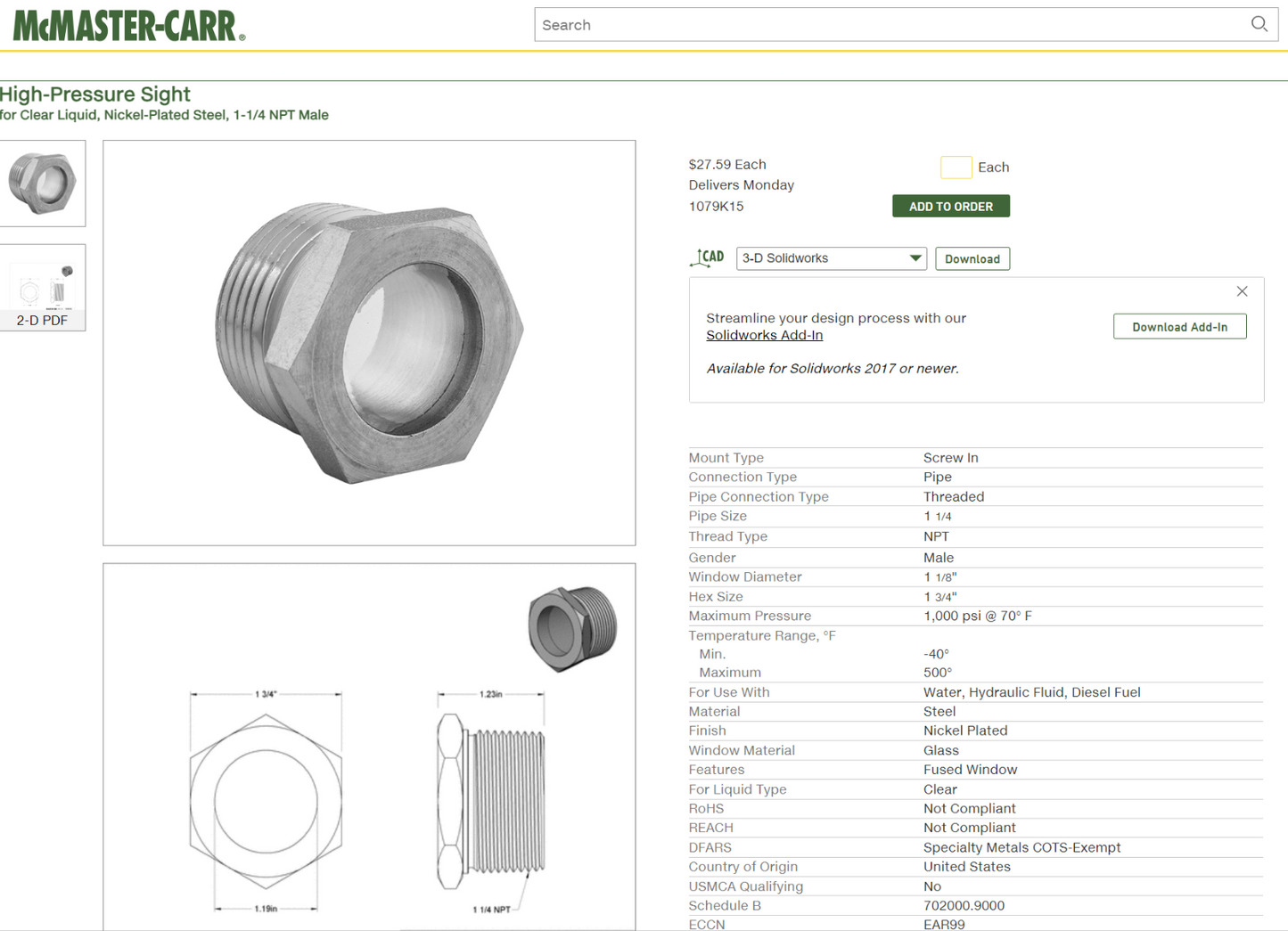Select the product photo thumbnail
The height and width of the screenshot is (931, 1288).
[x=43, y=183]
